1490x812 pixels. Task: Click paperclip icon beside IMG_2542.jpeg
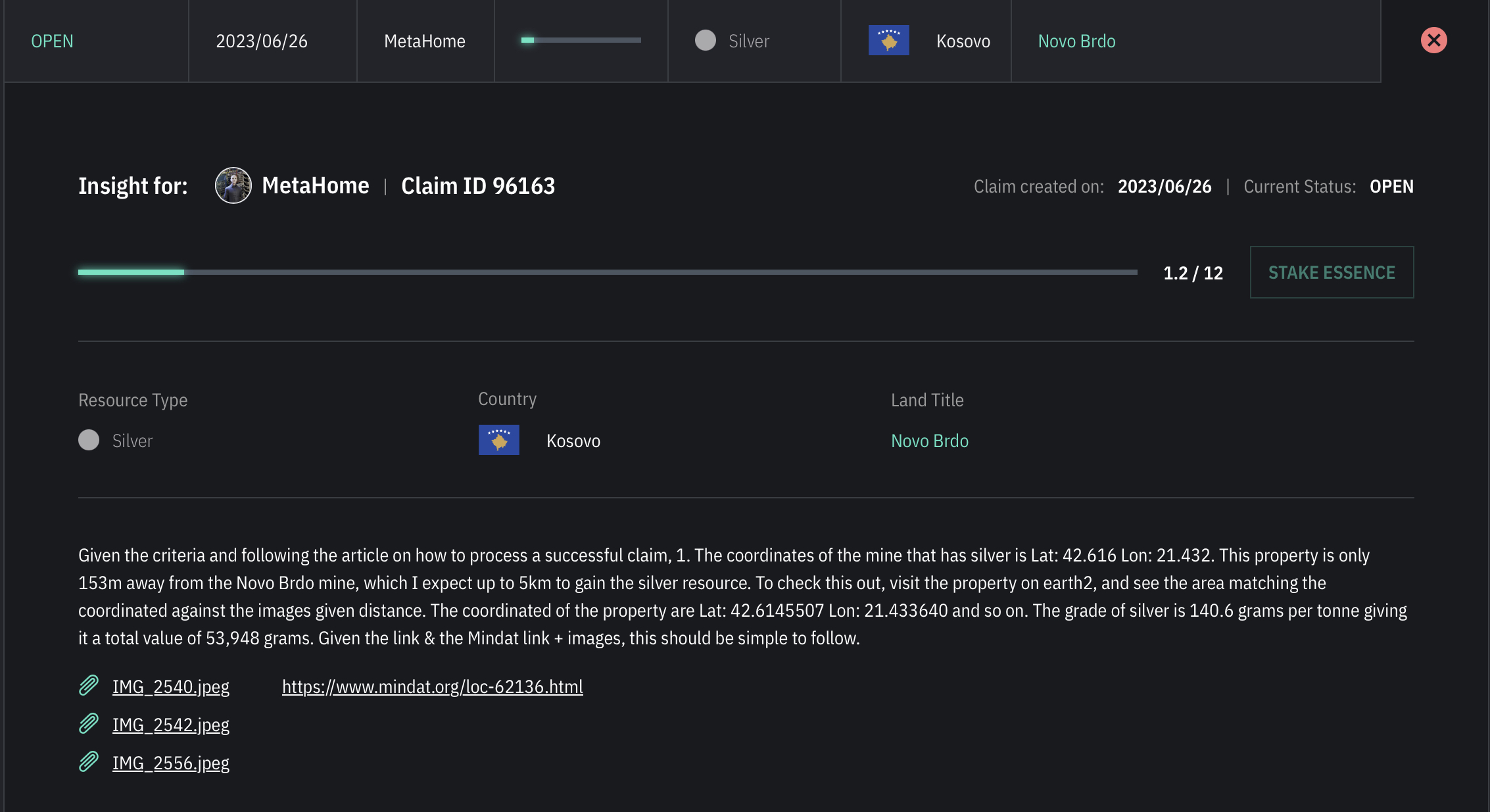89,724
